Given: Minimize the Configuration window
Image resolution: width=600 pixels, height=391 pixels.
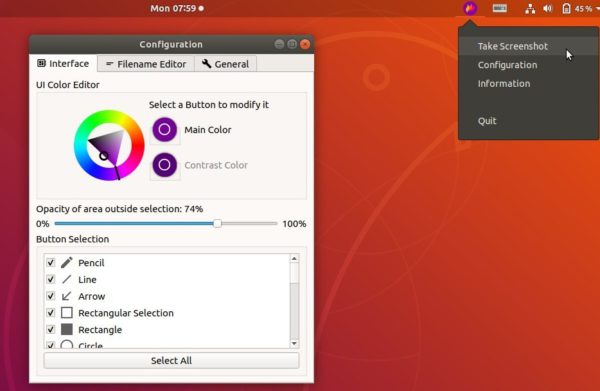Looking at the screenshot, I should click(x=279, y=44).
